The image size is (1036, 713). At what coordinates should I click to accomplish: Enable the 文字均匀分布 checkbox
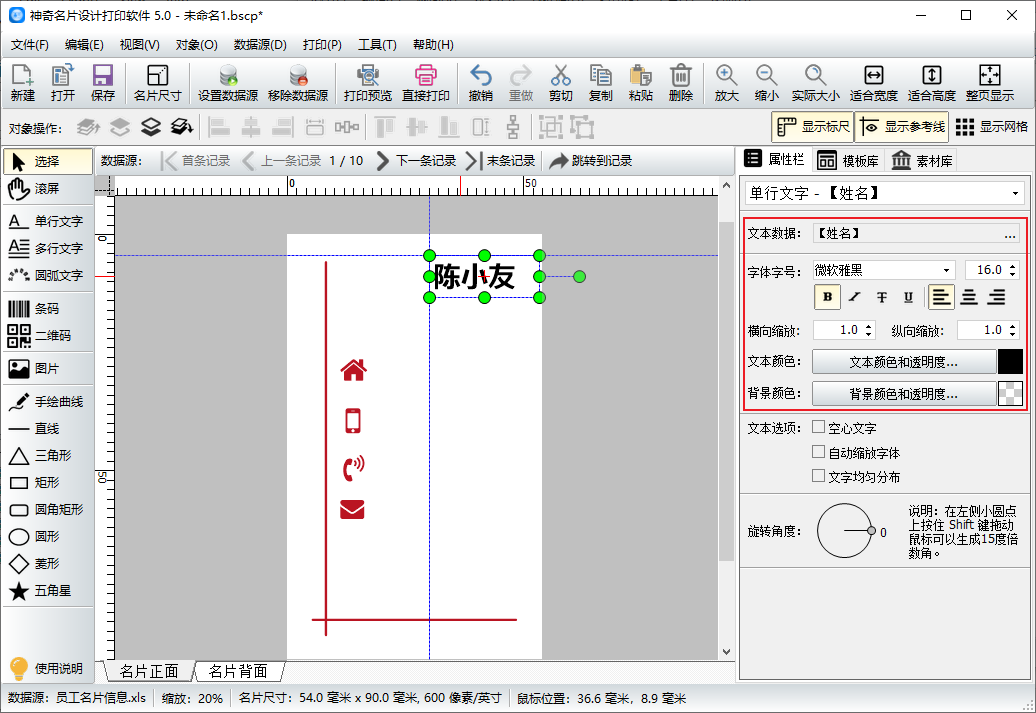pyautogui.click(x=819, y=476)
